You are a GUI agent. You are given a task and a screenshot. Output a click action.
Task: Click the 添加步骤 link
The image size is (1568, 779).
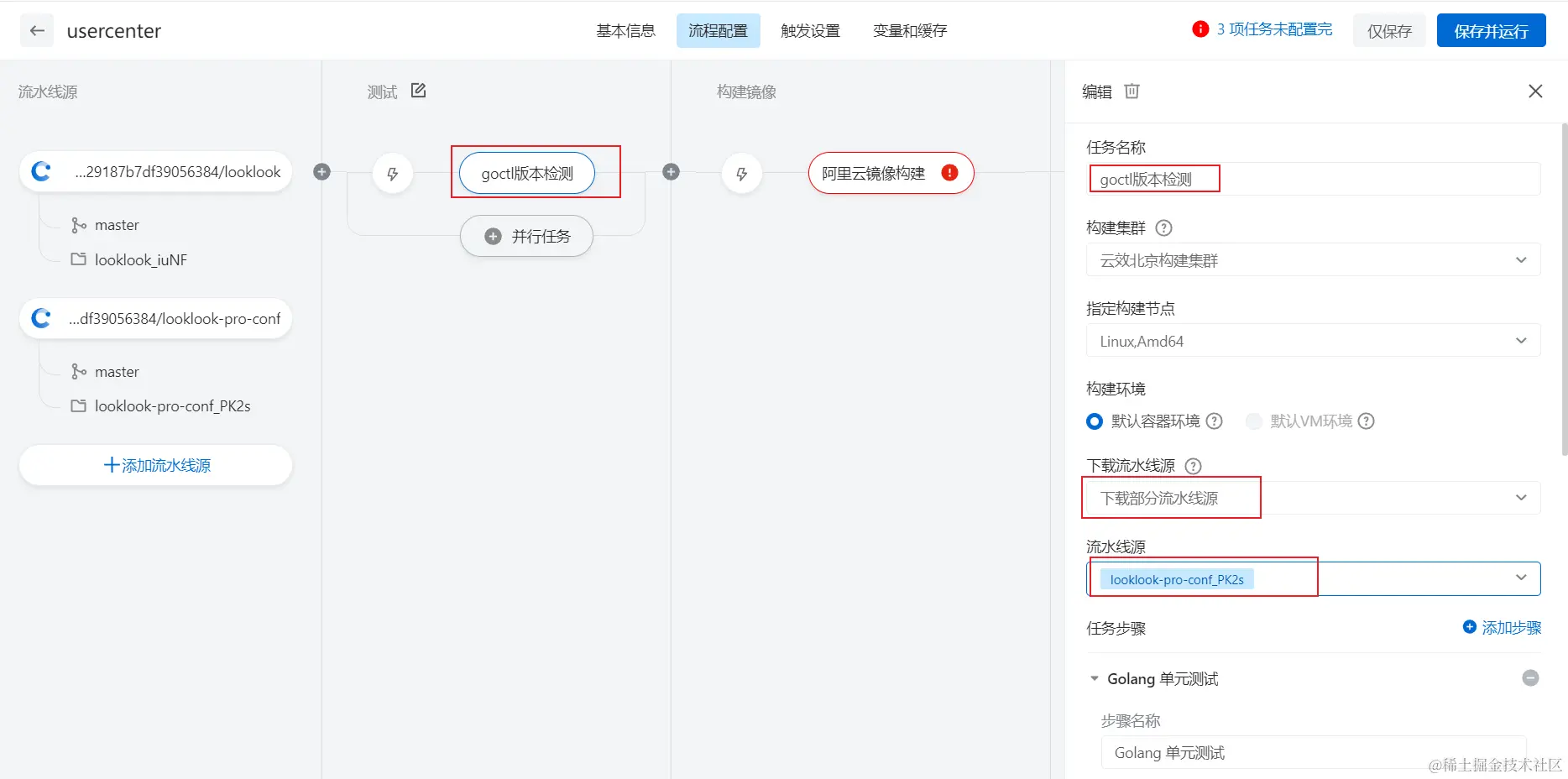click(x=1502, y=628)
